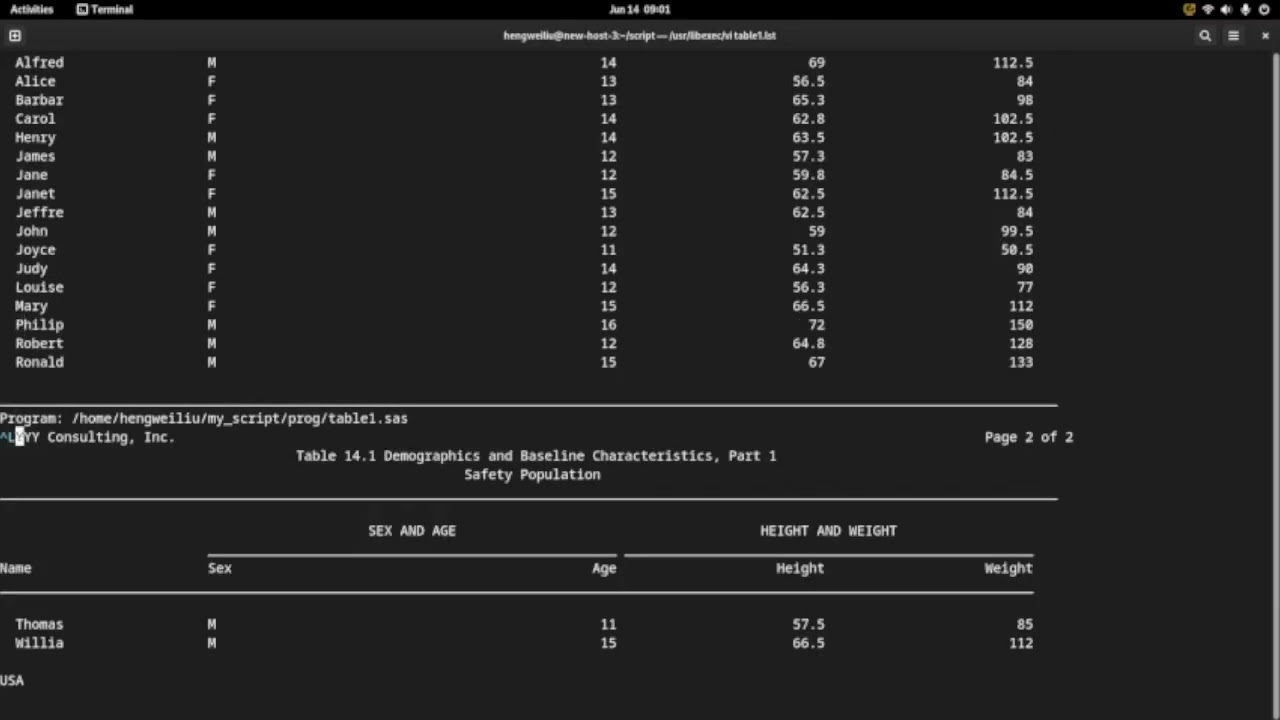The image size is (1280, 720).
Task: Select the name James
Action: click(x=35, y=156)
